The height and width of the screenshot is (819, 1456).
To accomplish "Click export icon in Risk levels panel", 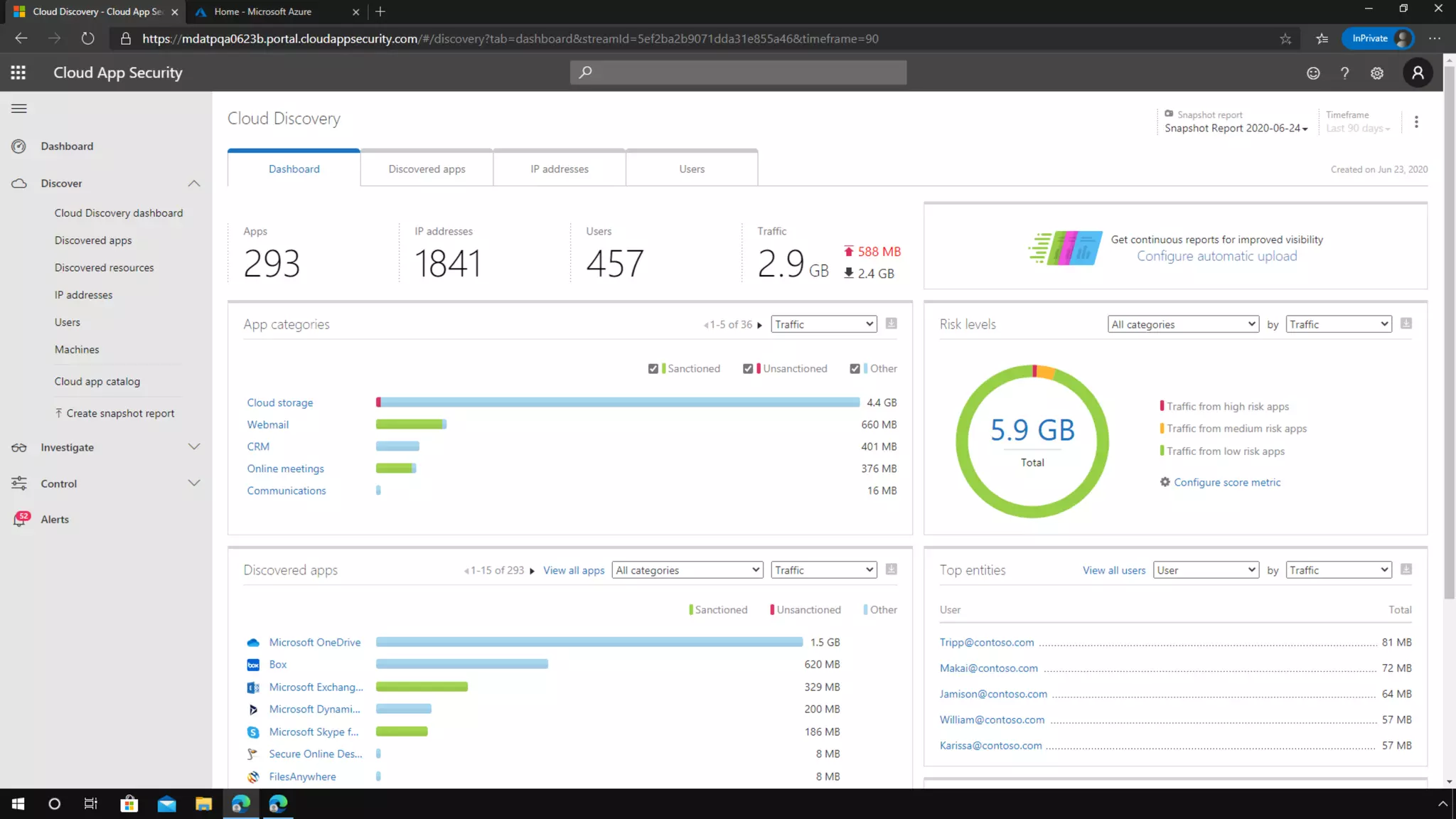I will pyautogui.click(x=1406, y=324).
